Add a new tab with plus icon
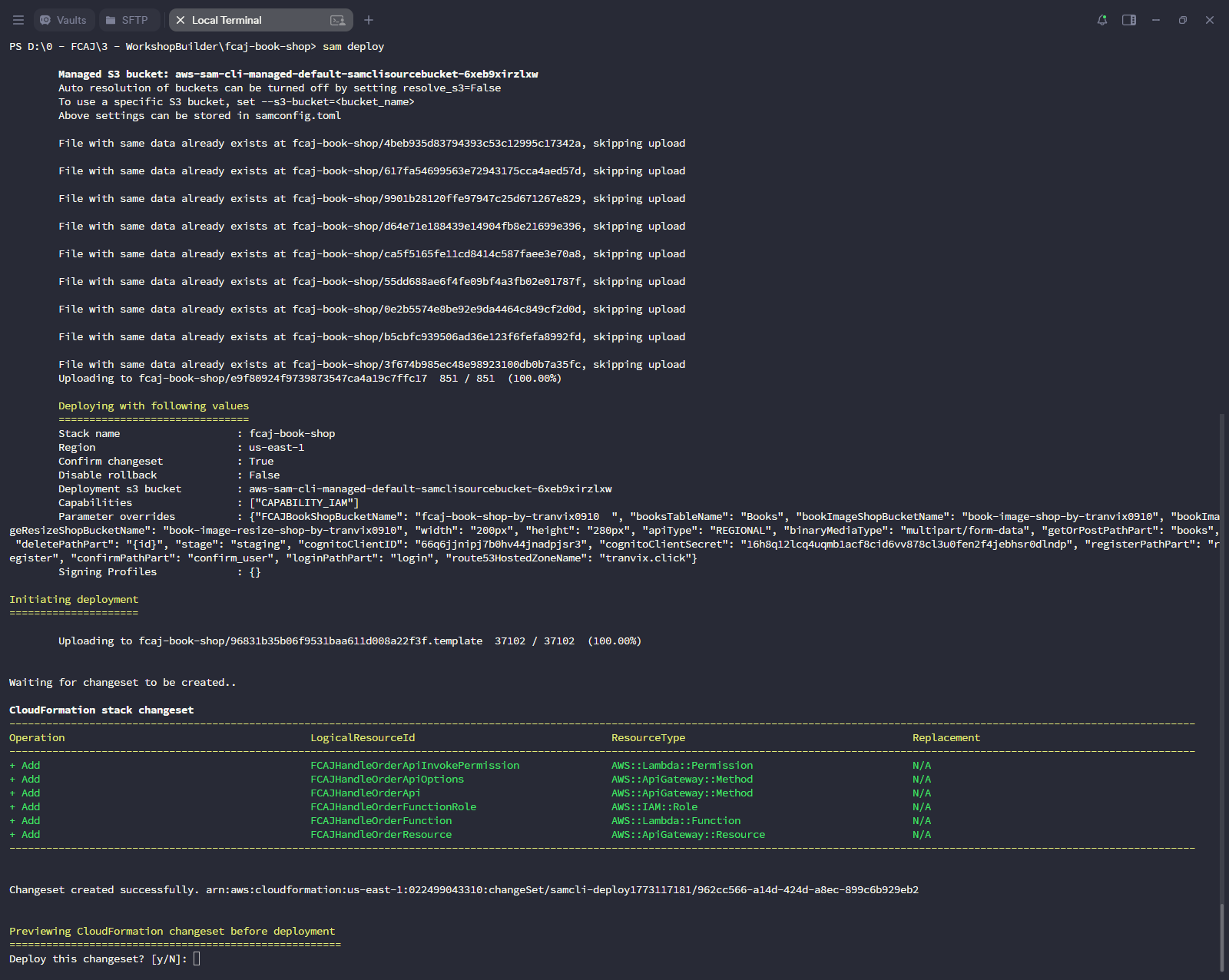Screen dimensions: 1229x980 [369, 20]
